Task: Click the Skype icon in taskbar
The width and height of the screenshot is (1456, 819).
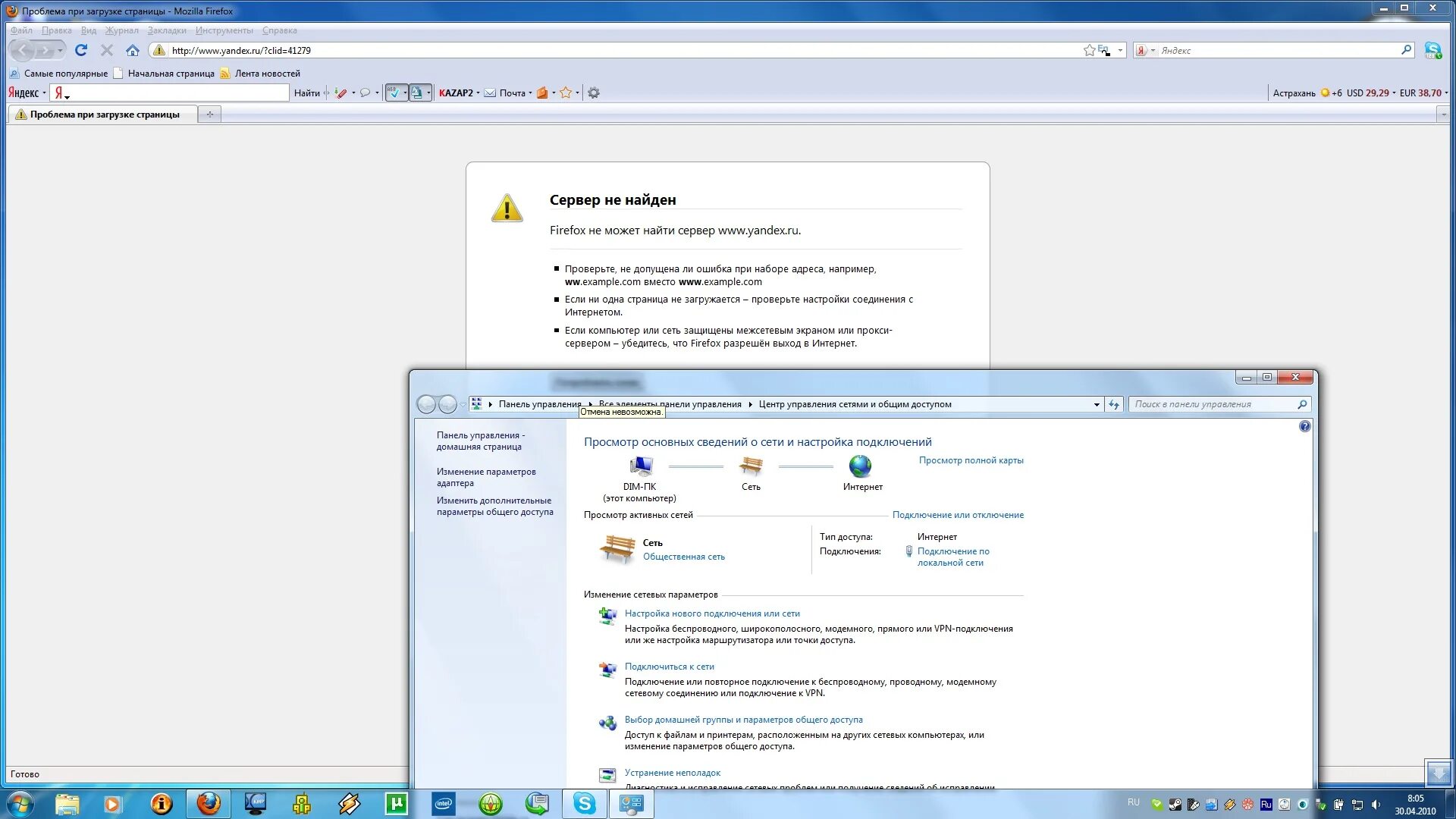Action: pyautogui.click(x=584, y=803)
